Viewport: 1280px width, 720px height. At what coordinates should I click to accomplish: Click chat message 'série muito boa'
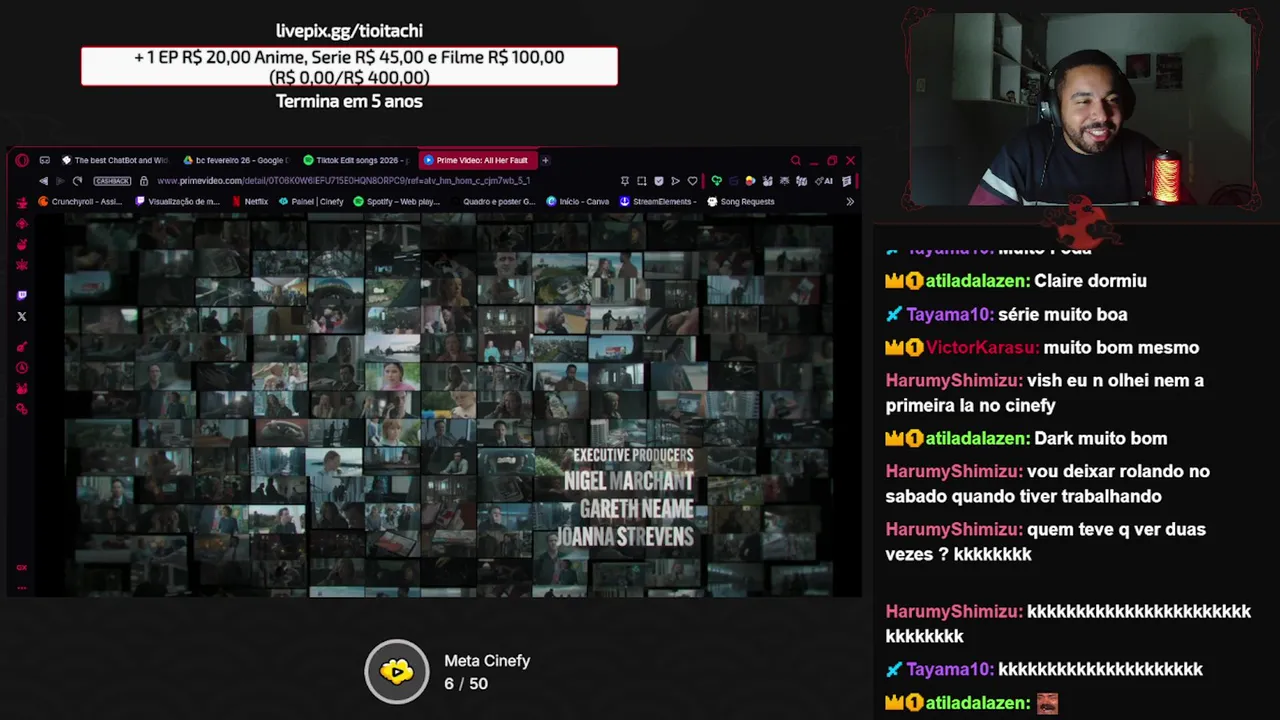(x=1063, y=314)
